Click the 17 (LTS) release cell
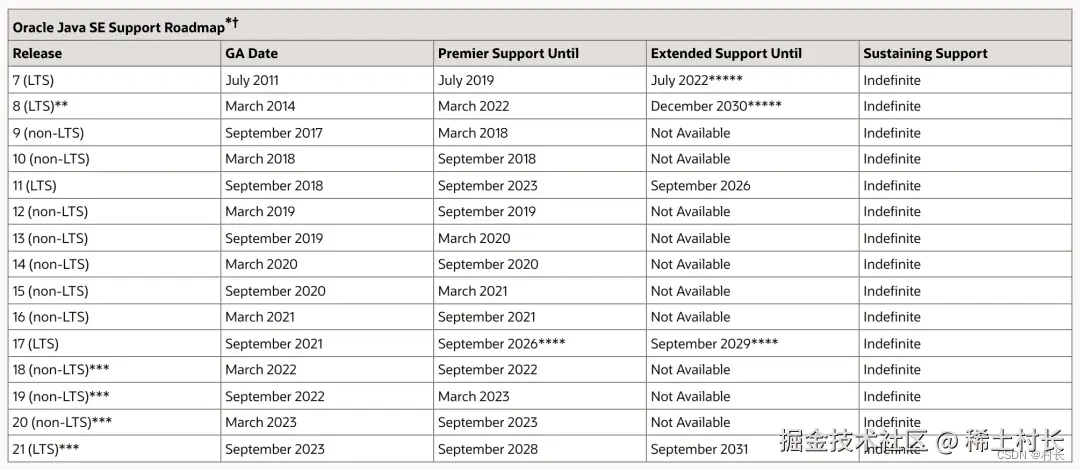This screenshot has height=470, width=1080. (x=35, y=344)
